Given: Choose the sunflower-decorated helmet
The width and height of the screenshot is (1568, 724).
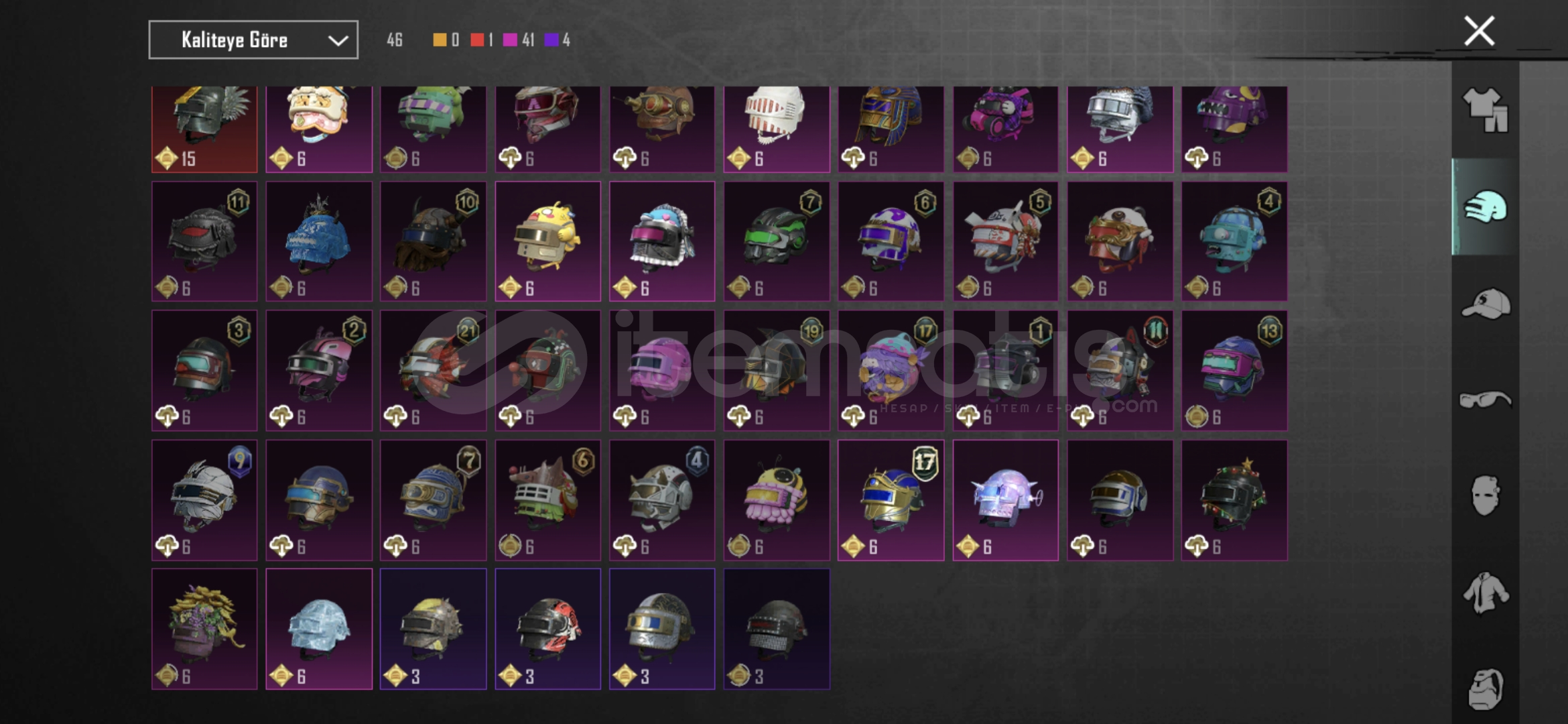Looking at the screenshot, I should click(204, 629).
